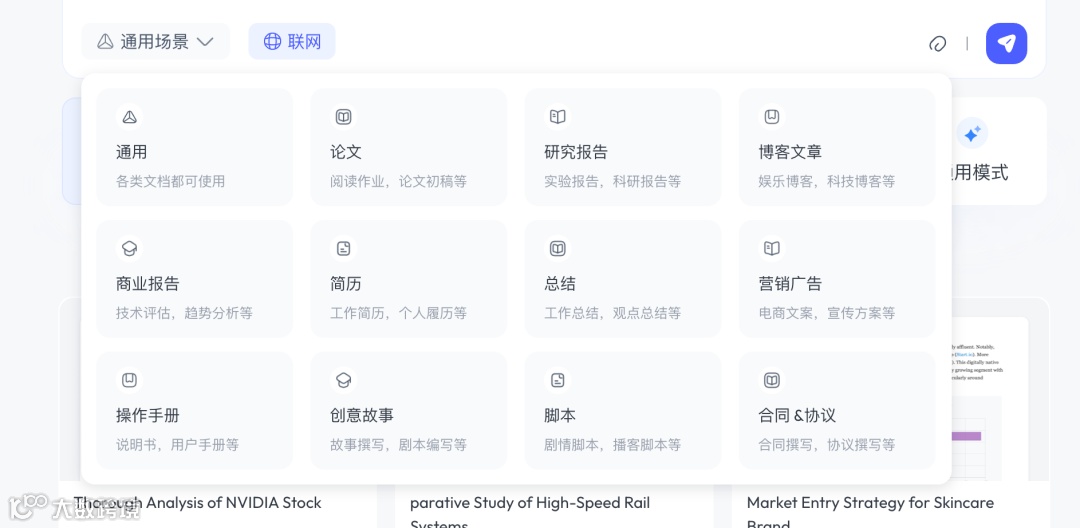Select the 商业报告 scene option
The width and height of the screenshot is (1080, 528).
tap(194, 279)
